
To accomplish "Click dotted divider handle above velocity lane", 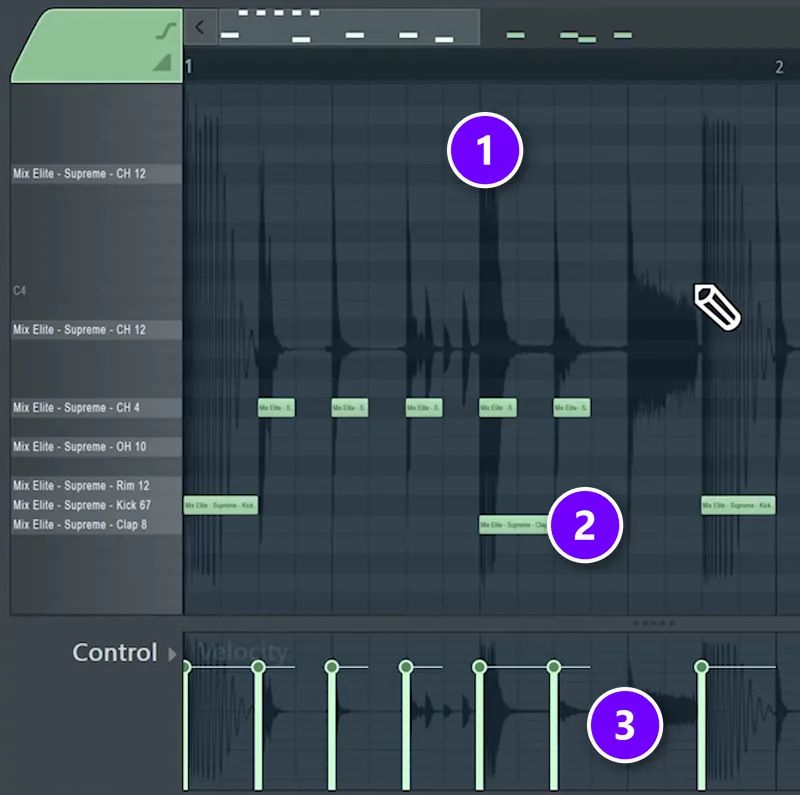I will (x=654, y=623).
